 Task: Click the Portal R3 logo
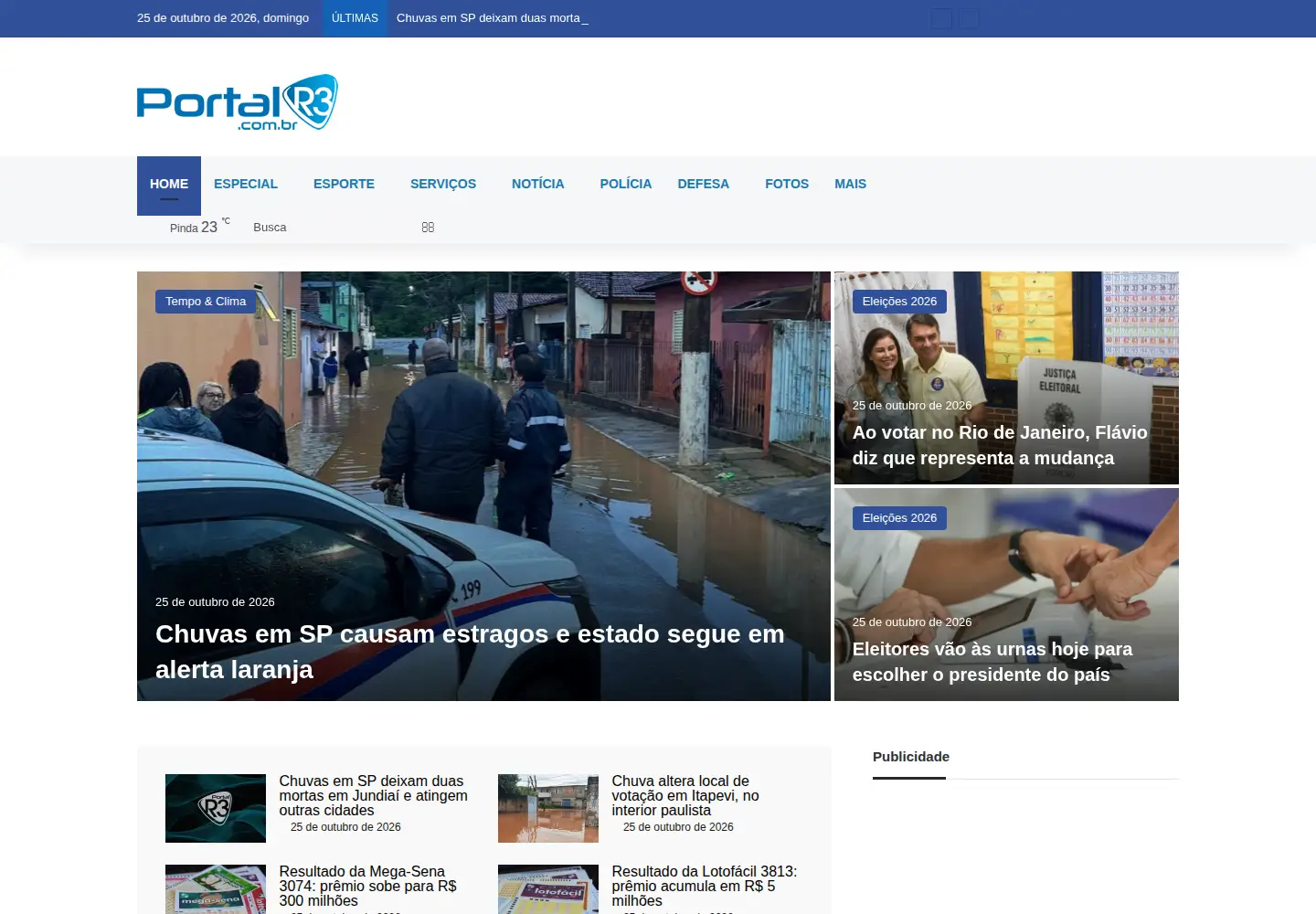(238, 102)
